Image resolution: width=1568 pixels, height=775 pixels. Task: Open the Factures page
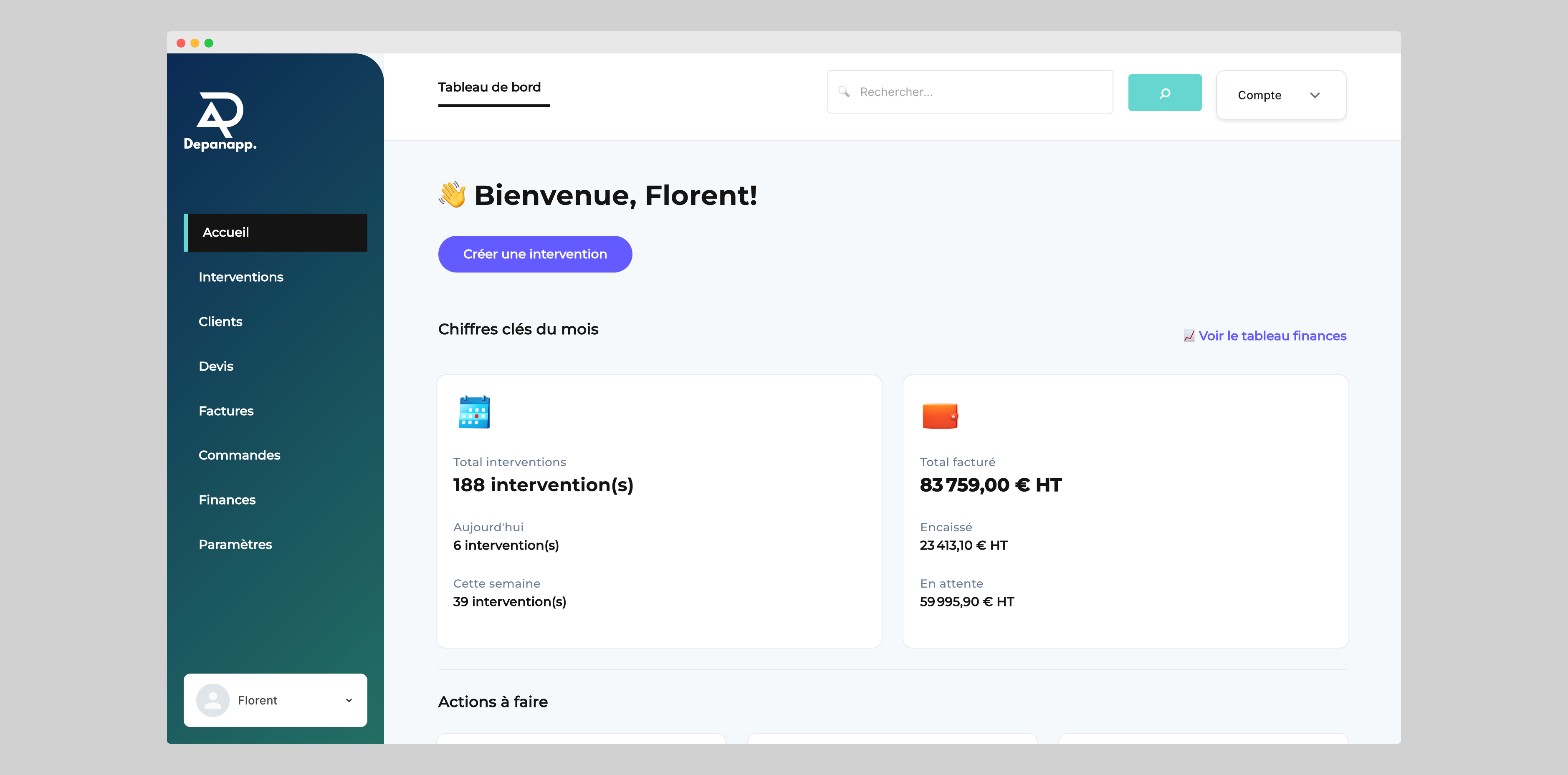[226, 411]
